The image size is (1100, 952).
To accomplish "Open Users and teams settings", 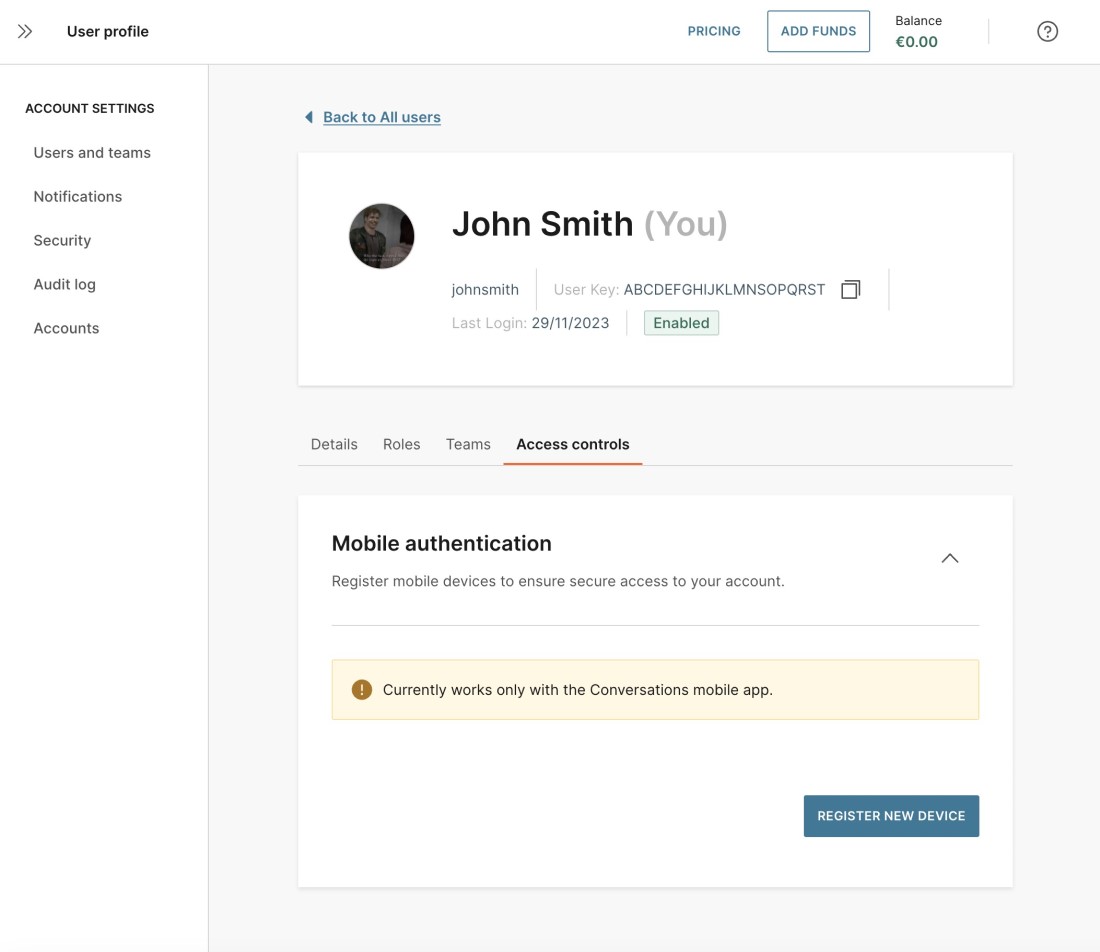I will click(92, 153).
